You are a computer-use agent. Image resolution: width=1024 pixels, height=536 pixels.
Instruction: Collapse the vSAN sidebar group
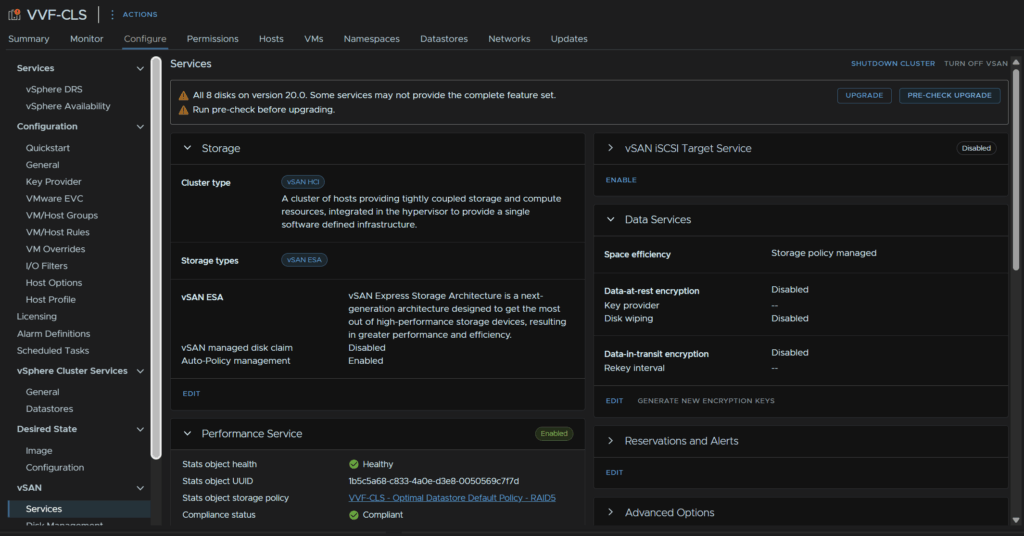pos(140,488)
